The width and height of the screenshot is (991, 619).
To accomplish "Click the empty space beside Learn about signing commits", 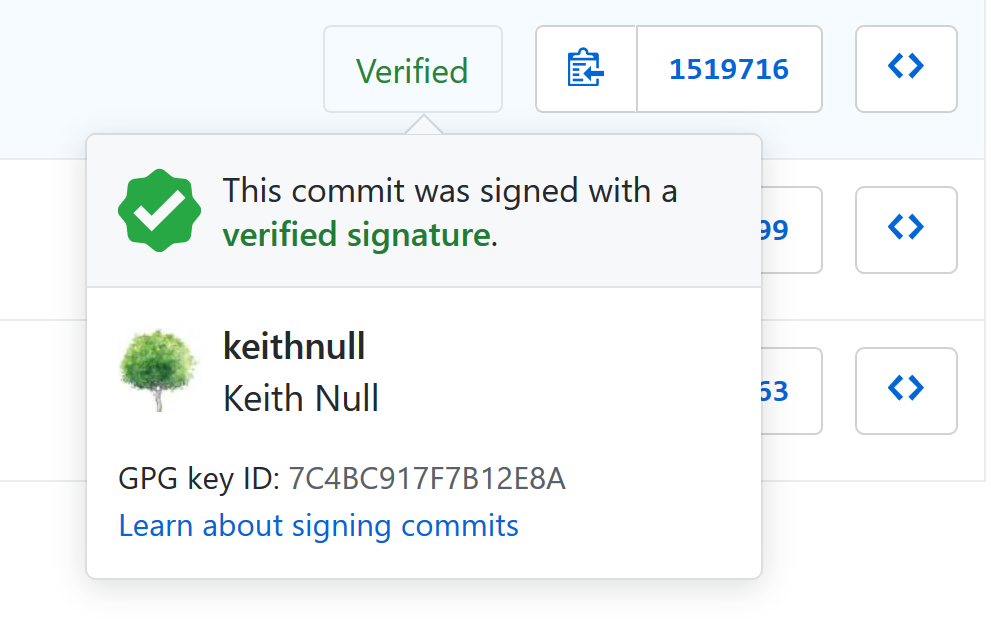I will 638,526.
